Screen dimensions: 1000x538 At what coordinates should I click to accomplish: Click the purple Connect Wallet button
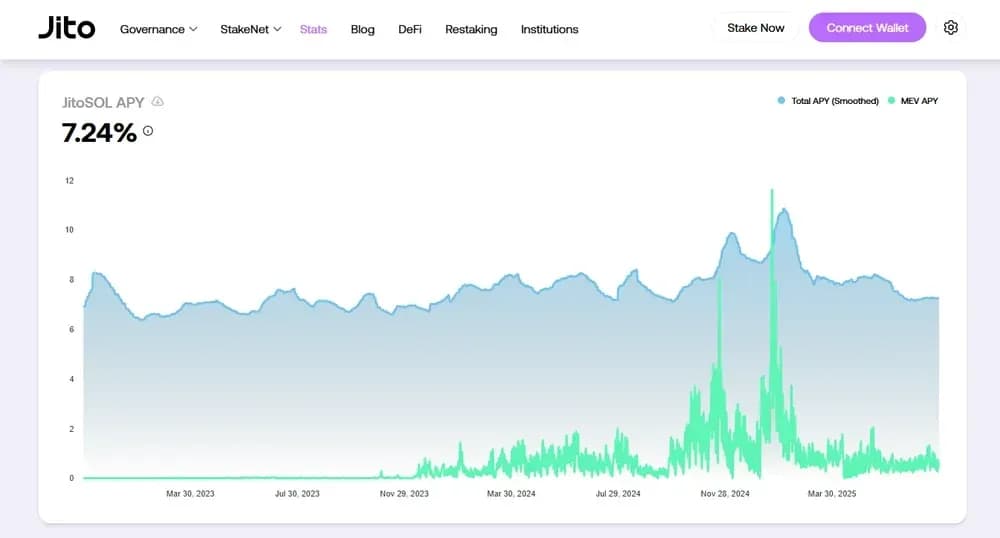pyautogui.click(x=867, y=28)
